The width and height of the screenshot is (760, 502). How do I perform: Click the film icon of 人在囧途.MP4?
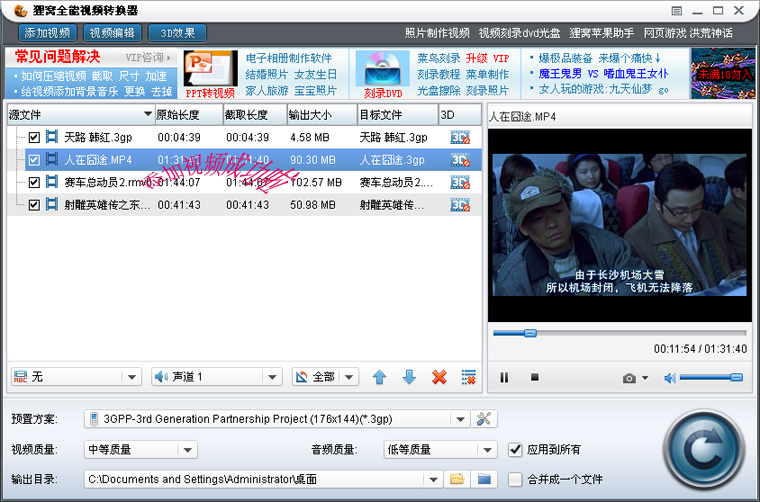(x=52, y=159)
